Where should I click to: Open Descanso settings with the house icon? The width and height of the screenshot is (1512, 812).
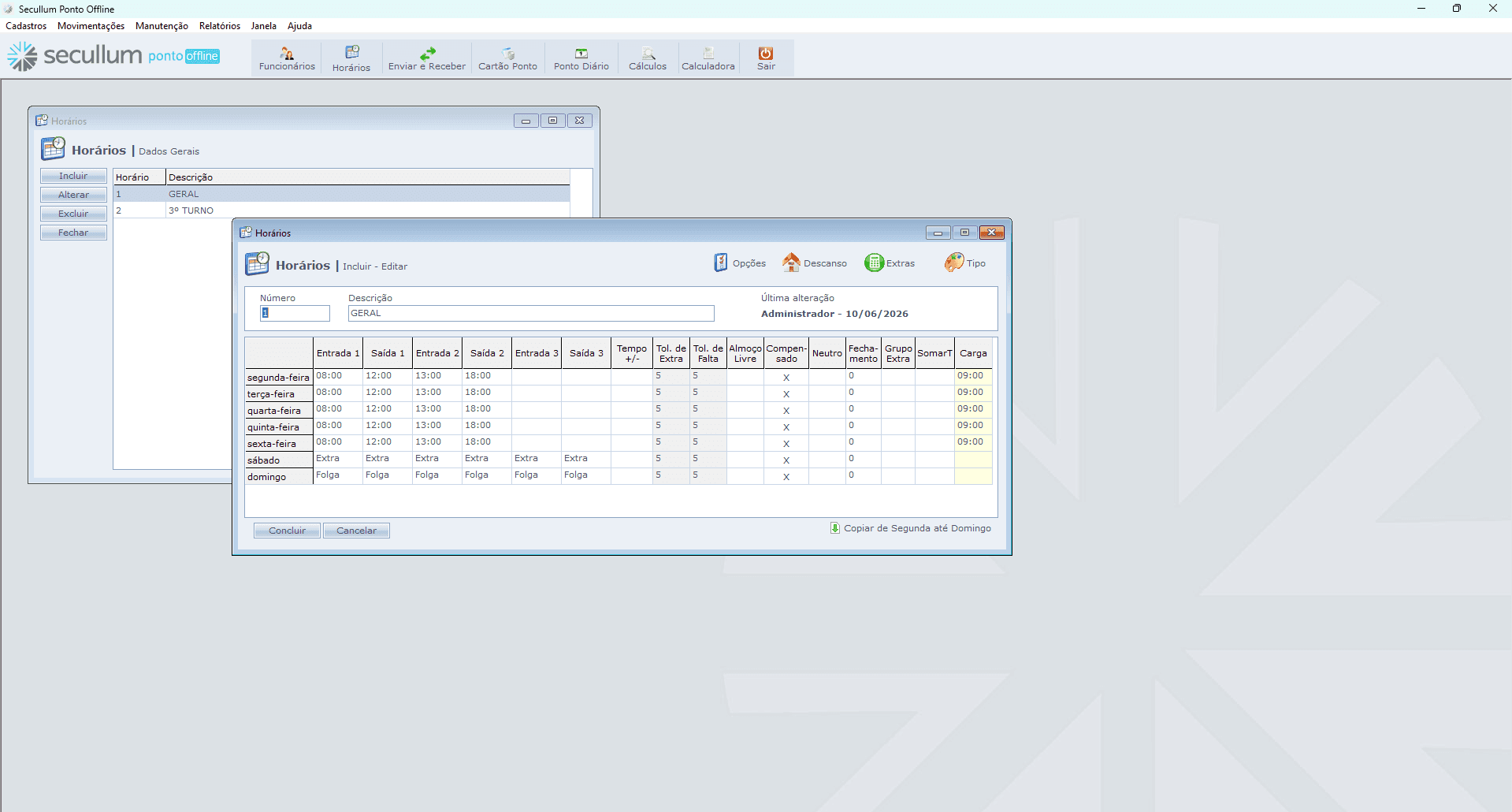coord(815,263)
